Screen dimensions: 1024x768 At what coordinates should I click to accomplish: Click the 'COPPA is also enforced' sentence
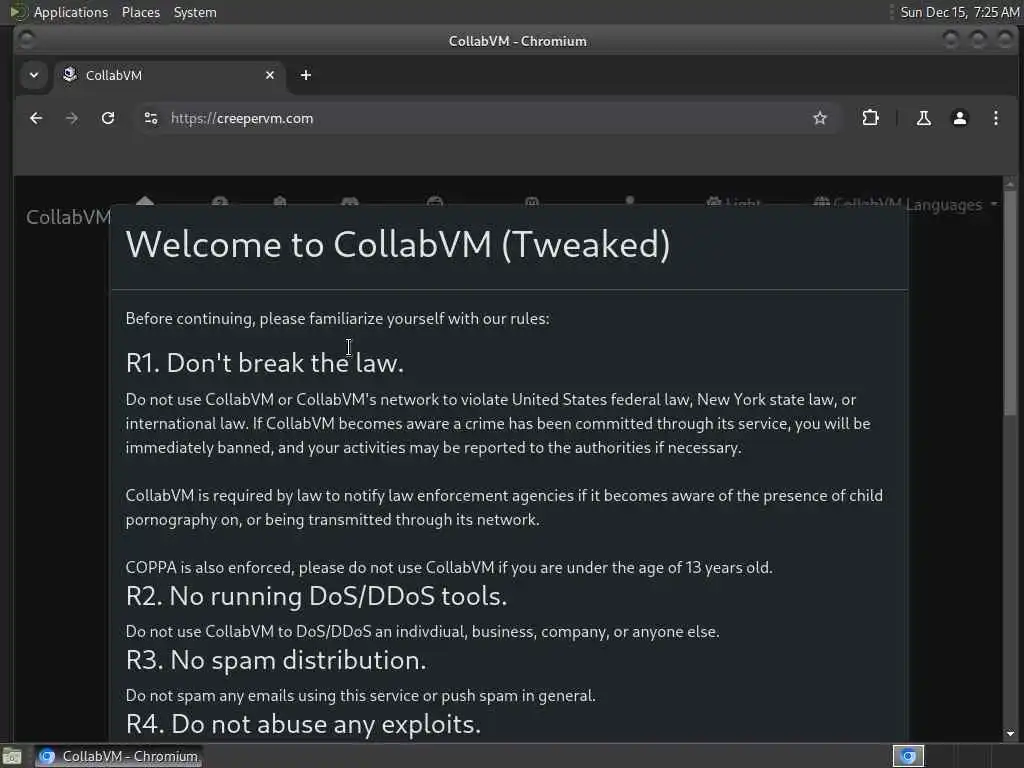point(449,568)
